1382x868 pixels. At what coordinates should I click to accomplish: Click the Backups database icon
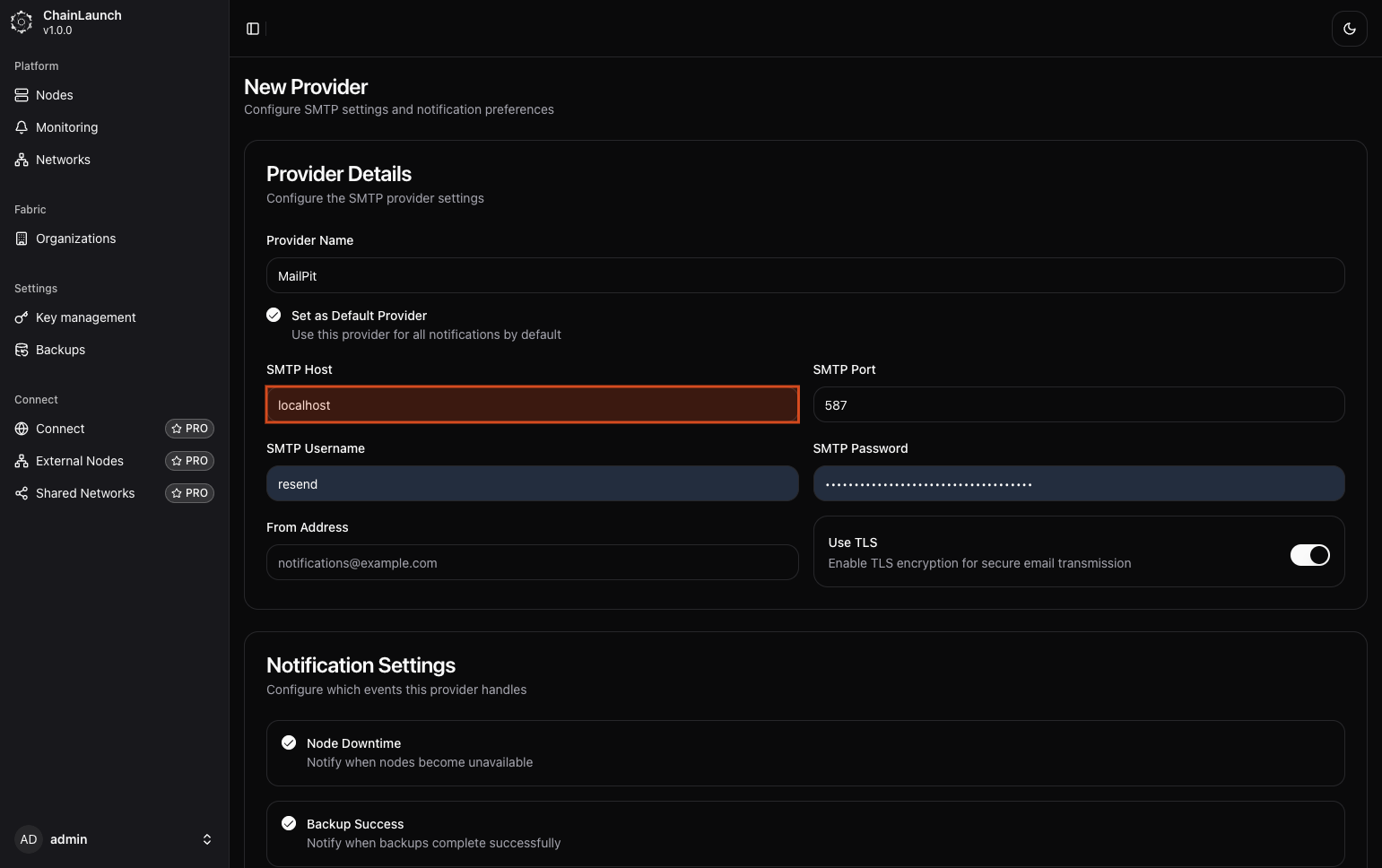(x=22, y=350)
